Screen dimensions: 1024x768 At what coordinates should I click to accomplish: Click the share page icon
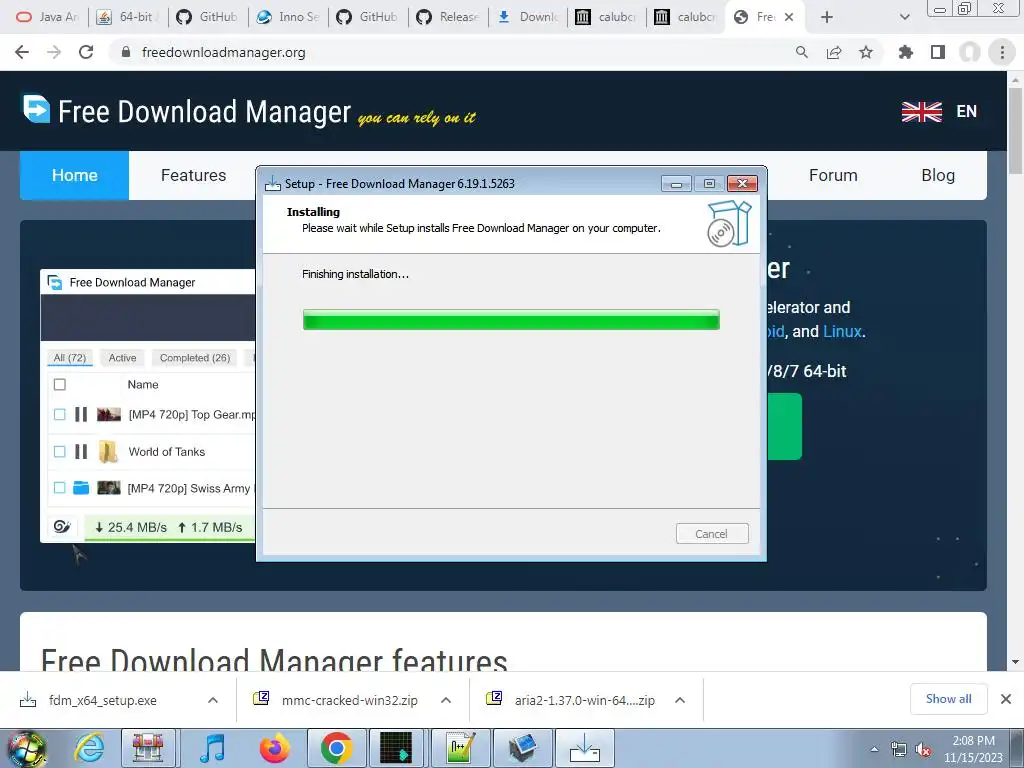(x=834, y=52)
